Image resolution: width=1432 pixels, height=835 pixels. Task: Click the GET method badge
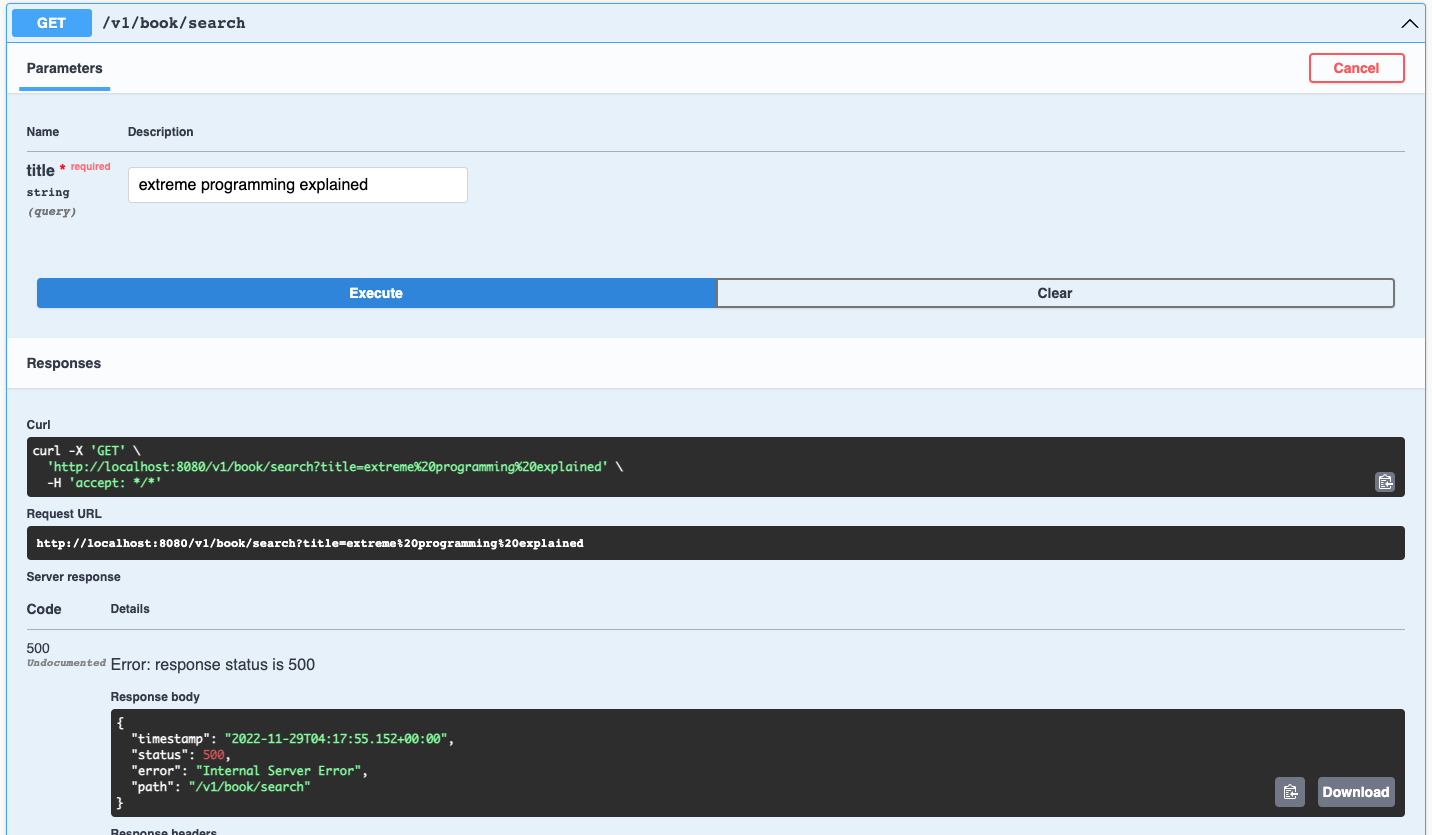(52, 23)
